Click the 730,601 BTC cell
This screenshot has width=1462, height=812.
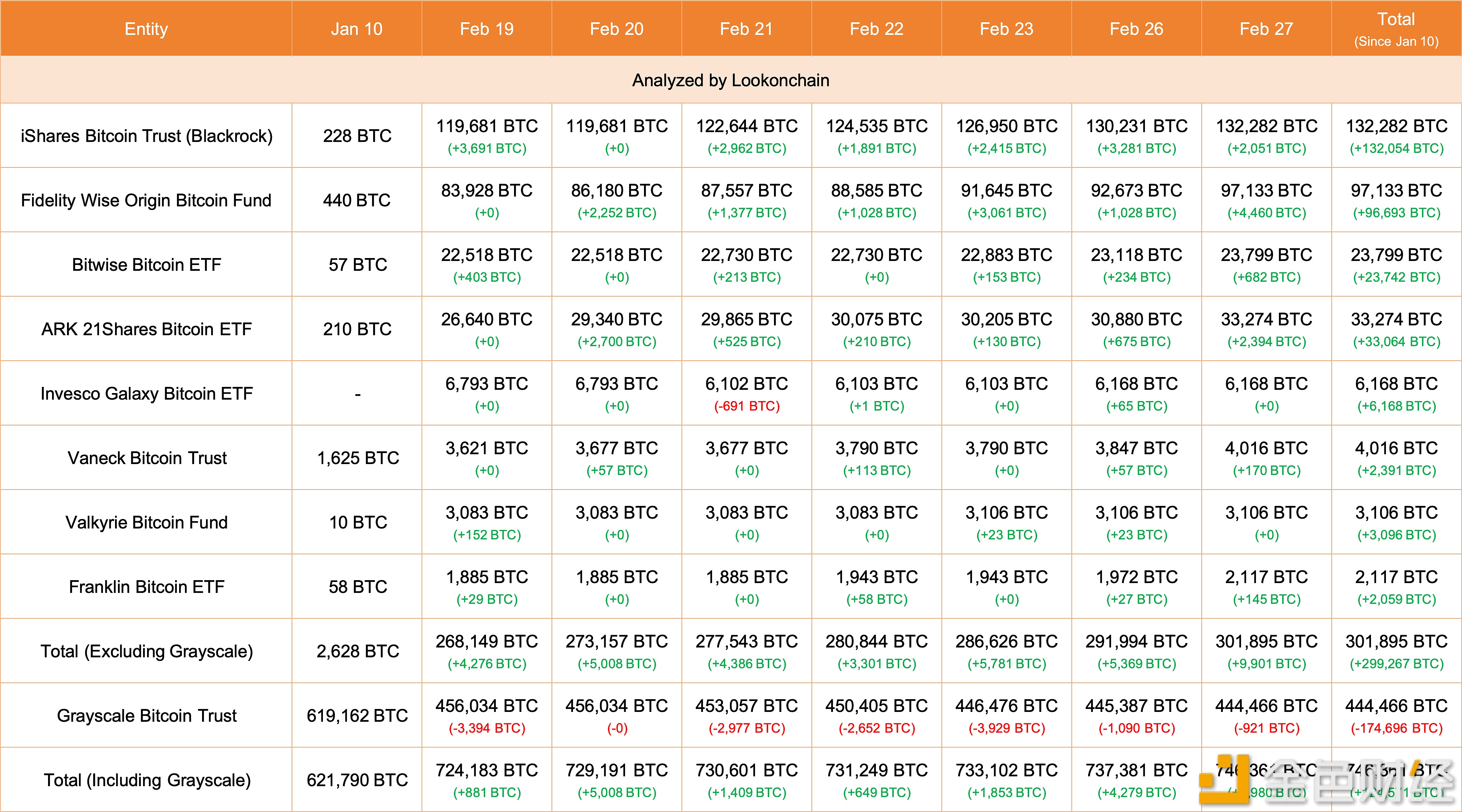[x=747, y=770]
